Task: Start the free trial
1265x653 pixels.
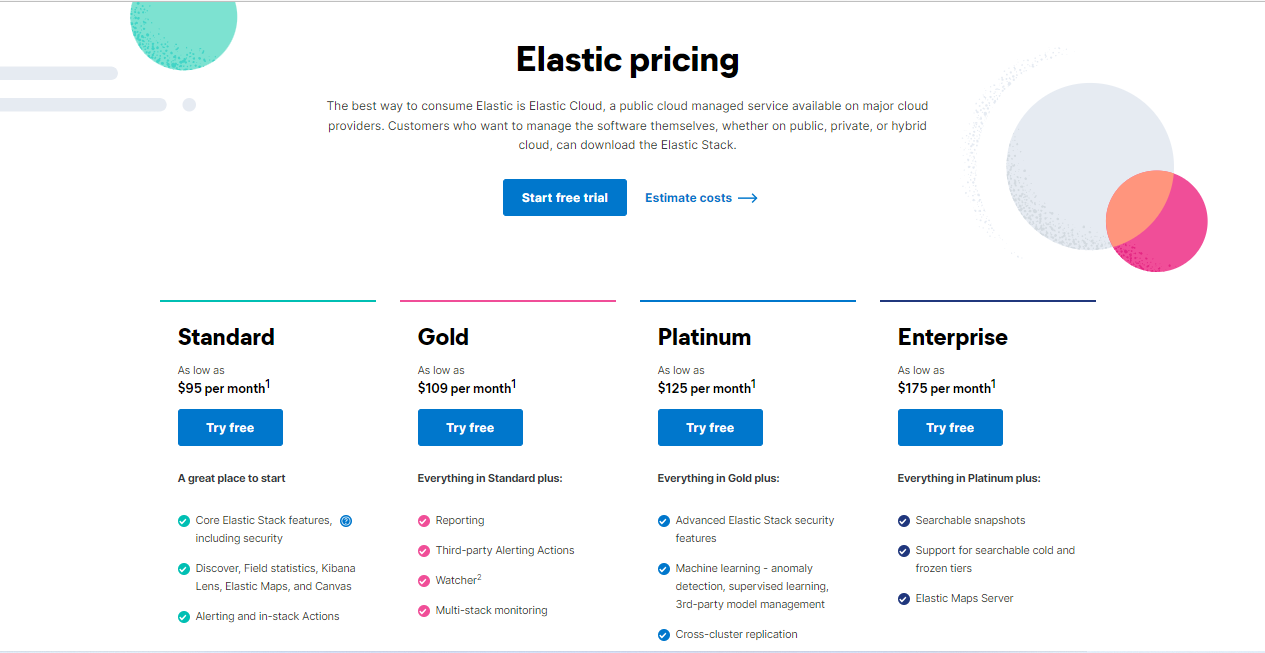Action: click(565, 198)
